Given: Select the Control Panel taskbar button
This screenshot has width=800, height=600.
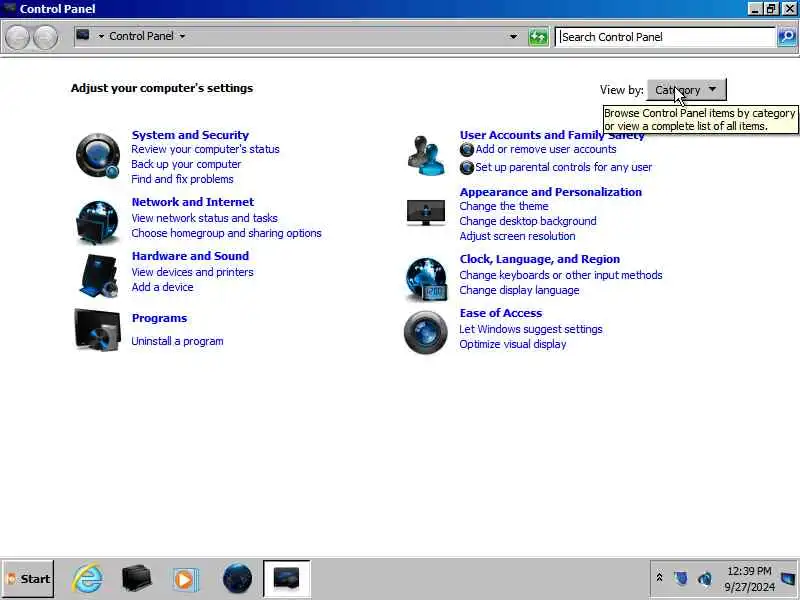Looking at the screenshot, I should (287, 579).
